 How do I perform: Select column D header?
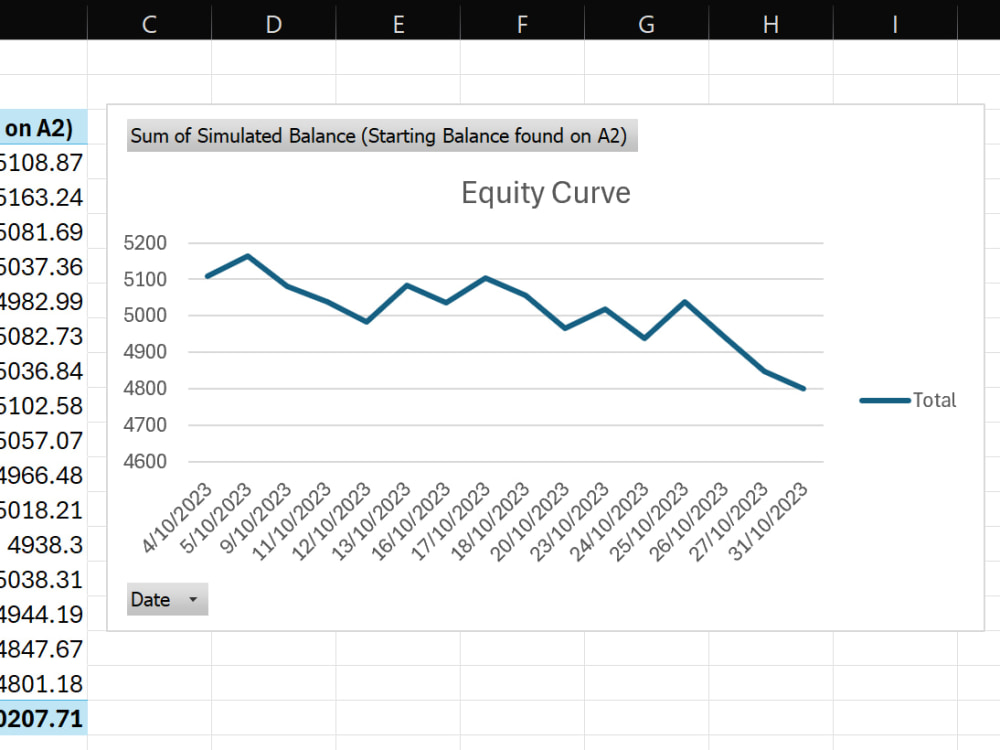274,24
